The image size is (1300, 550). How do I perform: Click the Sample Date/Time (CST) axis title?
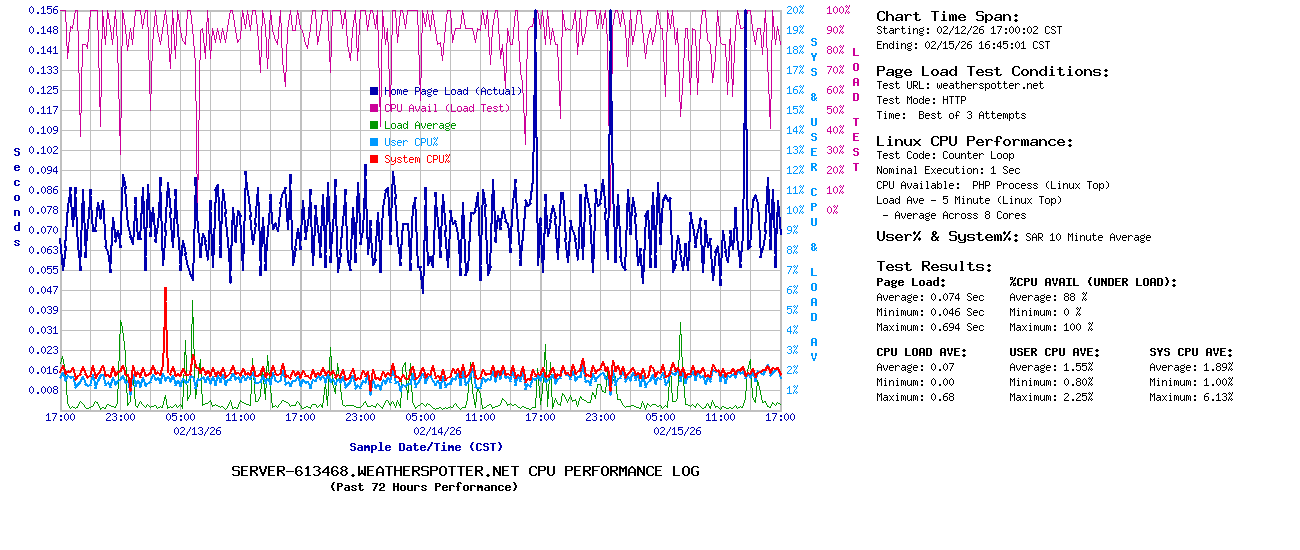(426, 447)
